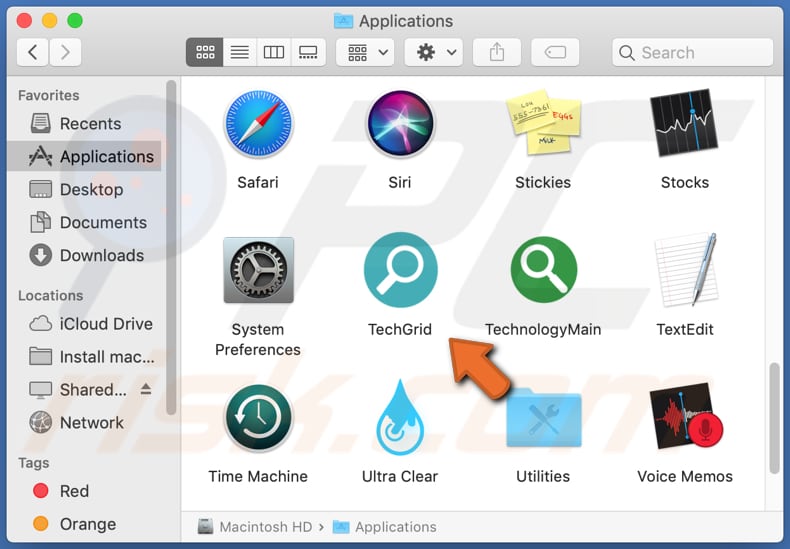Image resolution: width=790 pixels, height=549 pixels.
Task: Eject the Shared volume in sidebar
Action: click(145, 390)
